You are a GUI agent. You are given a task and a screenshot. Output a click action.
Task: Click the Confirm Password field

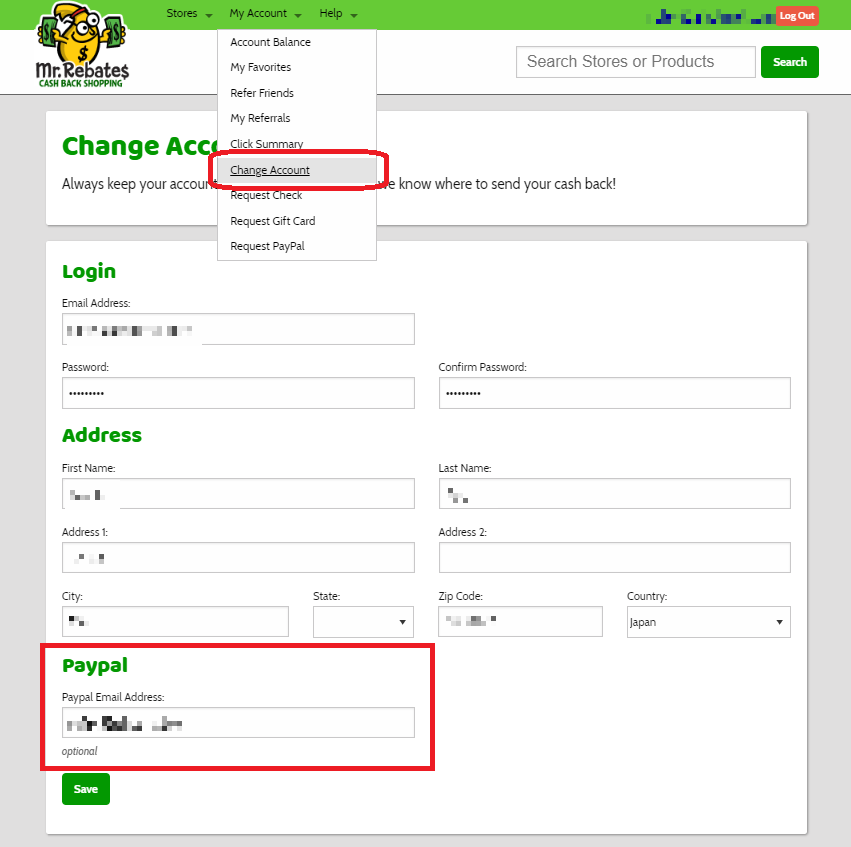pyautogui.click(x=614, y=393)
